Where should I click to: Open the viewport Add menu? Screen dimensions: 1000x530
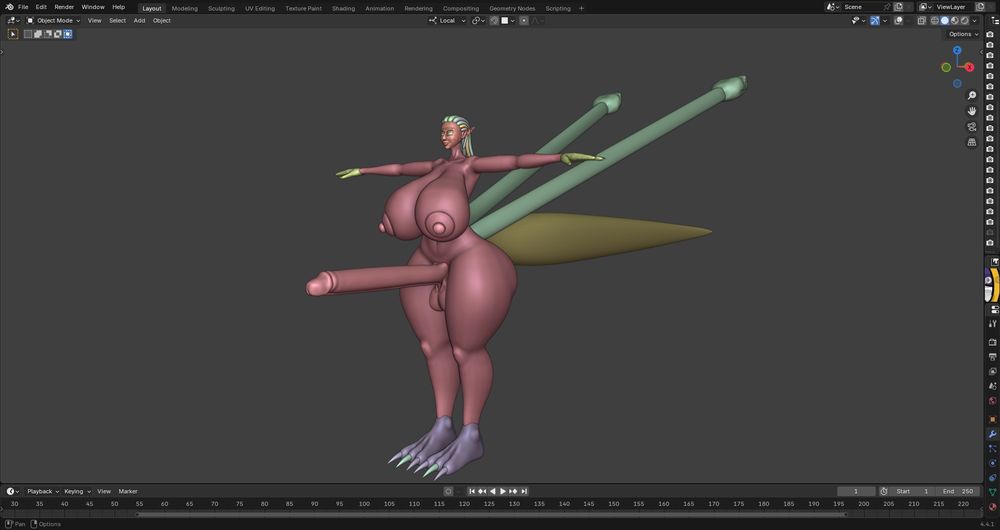click(139, 20)
